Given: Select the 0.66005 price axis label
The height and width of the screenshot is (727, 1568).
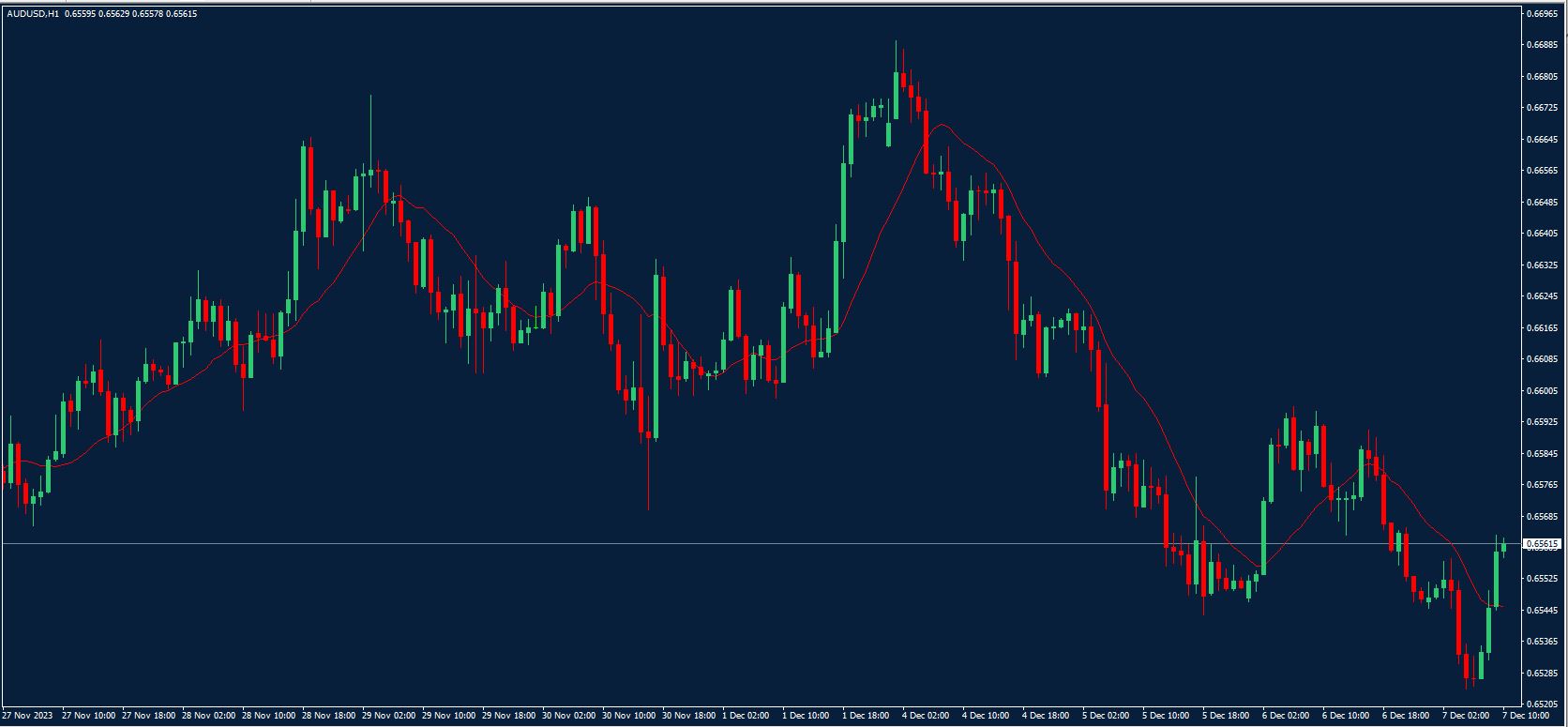Looking at the screenshot, I should (x=1543, y=390).
